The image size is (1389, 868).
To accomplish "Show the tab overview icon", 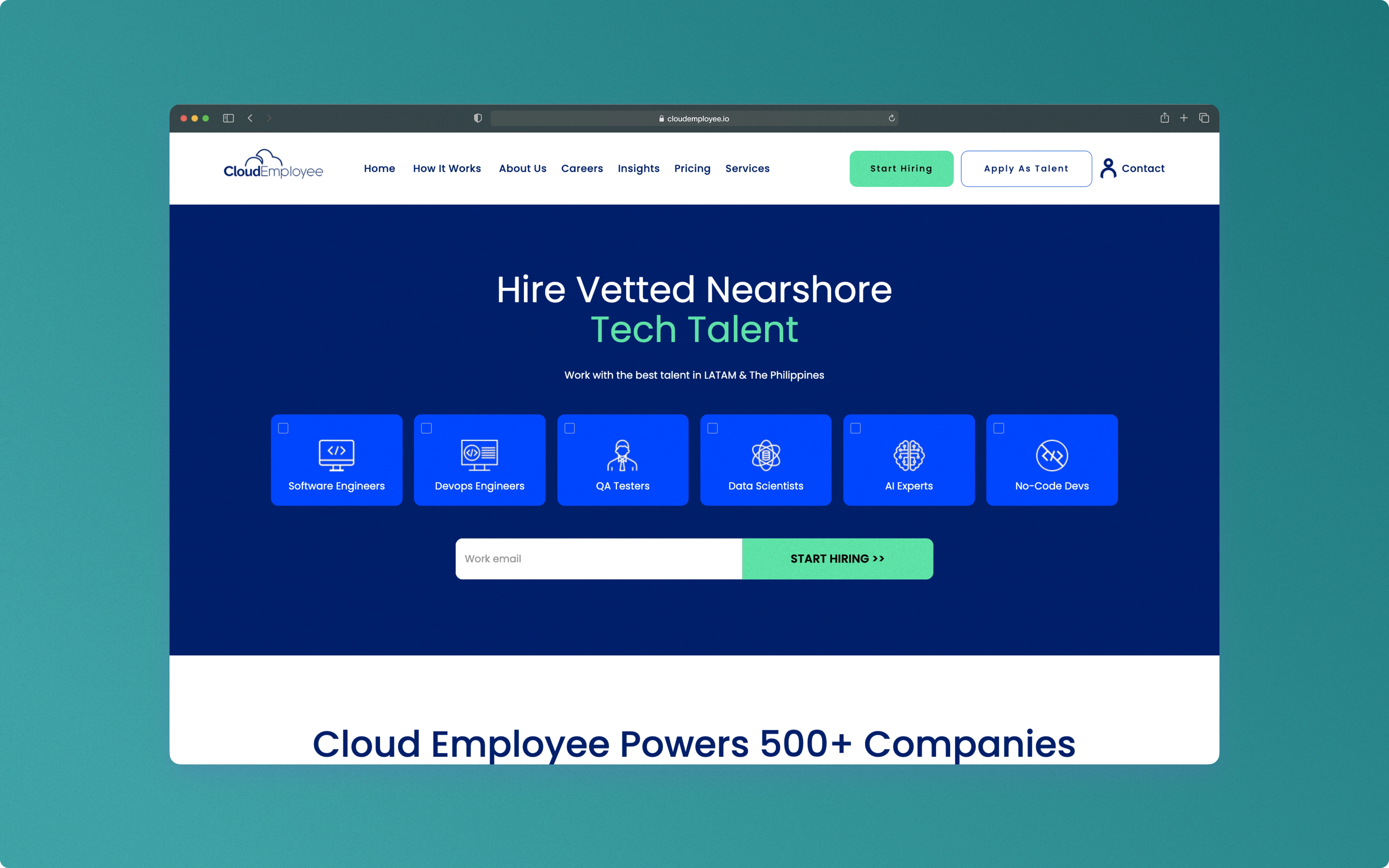I will 1204,118.
